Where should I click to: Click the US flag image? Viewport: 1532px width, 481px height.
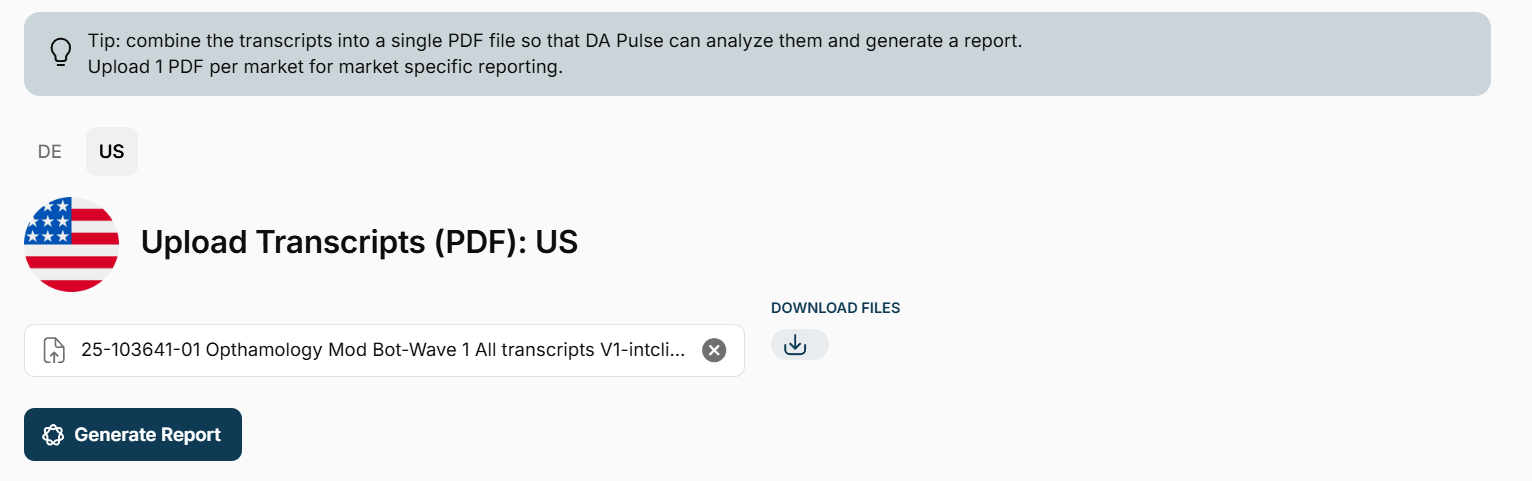click(x=72, y=244)
